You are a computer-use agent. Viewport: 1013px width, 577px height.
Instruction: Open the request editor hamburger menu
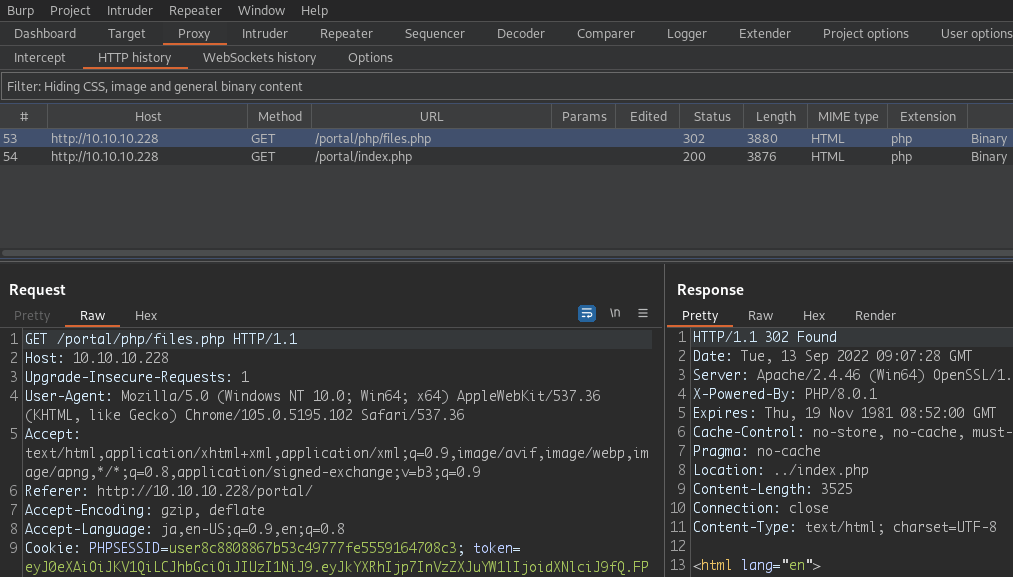[642, 313]
